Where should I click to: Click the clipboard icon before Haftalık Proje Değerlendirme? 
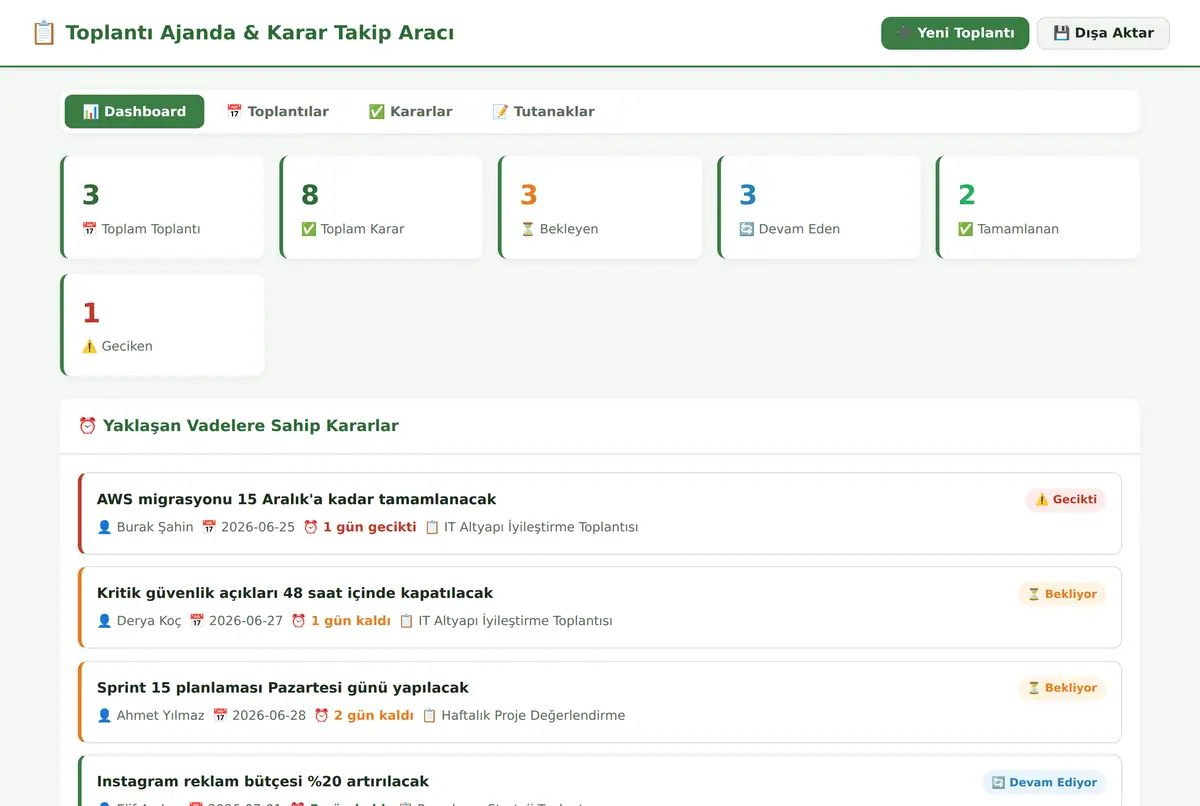(x=429, y=715)
